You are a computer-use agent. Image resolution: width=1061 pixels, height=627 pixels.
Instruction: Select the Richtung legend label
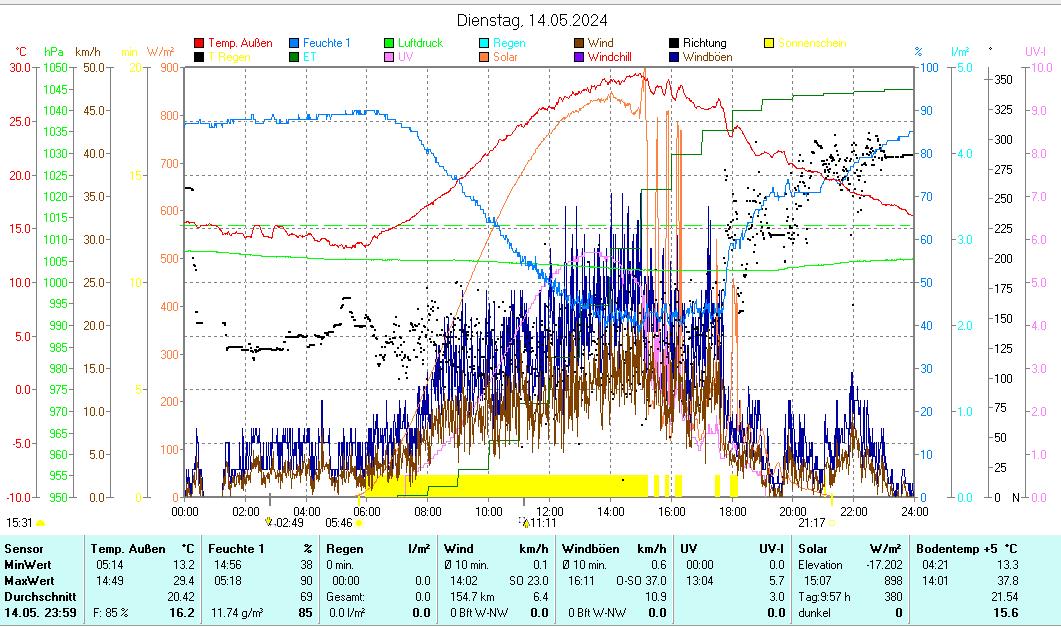[704, 43]
